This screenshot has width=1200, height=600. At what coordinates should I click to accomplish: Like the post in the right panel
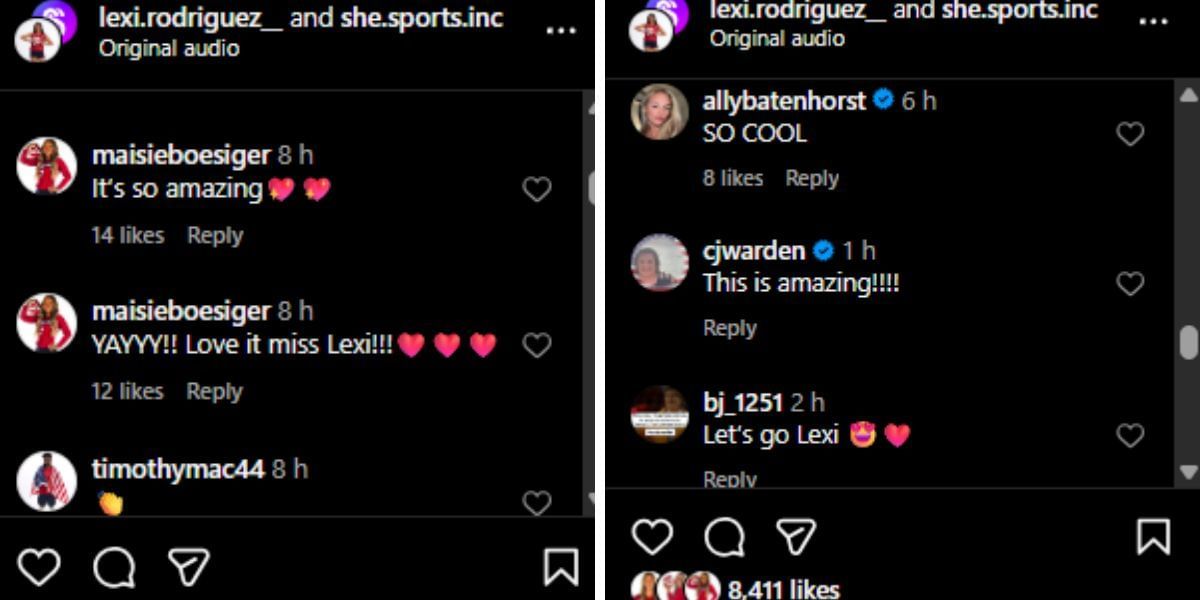coord(653,536)
